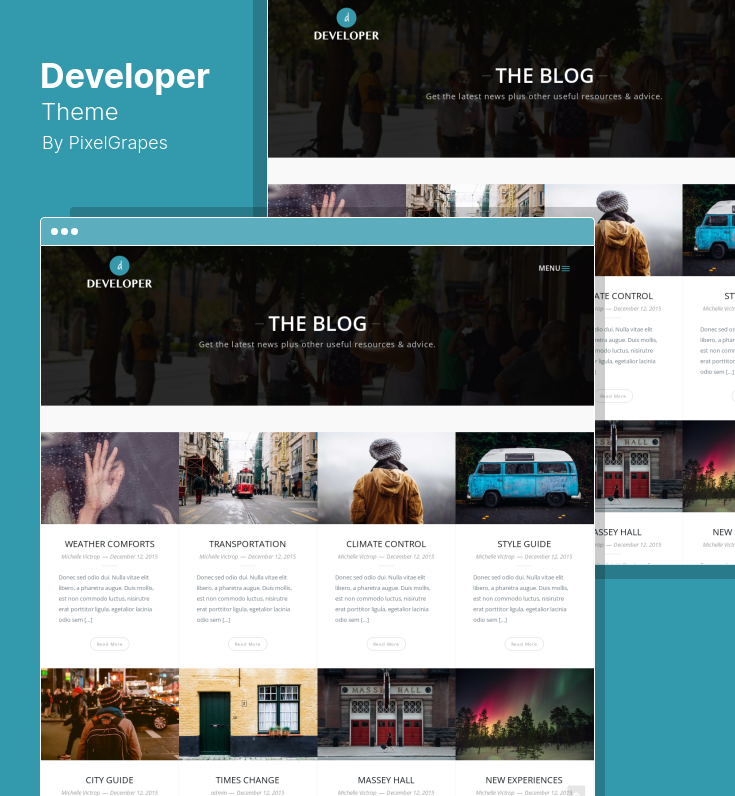Click the Weather Comforts excerpt text
735x796 pixels.
107,599
